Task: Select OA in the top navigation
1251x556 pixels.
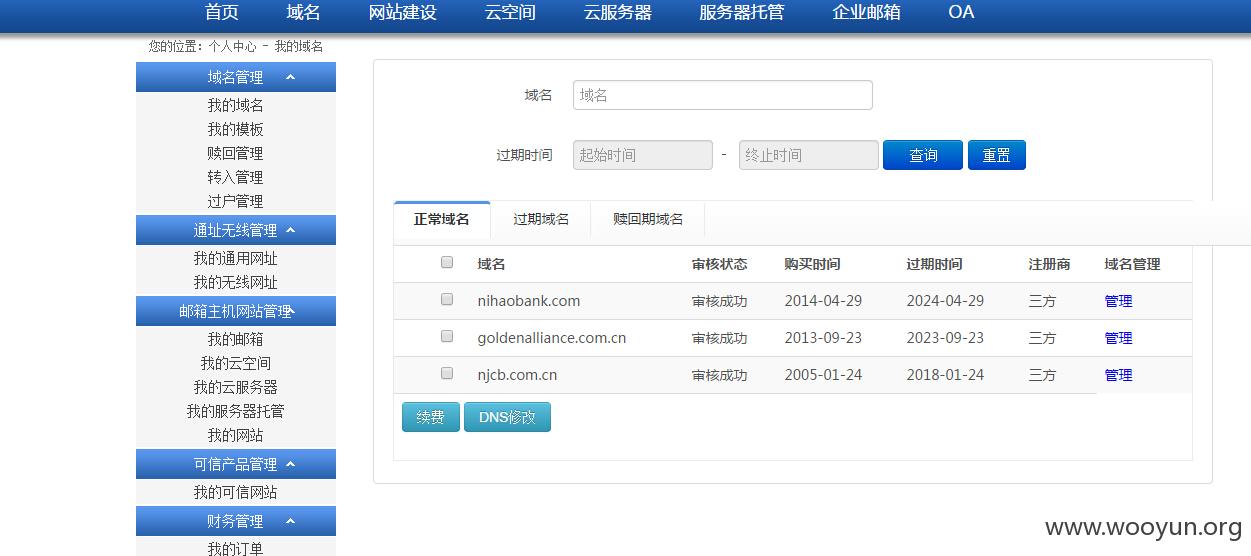Action: (x=961, y=12)
